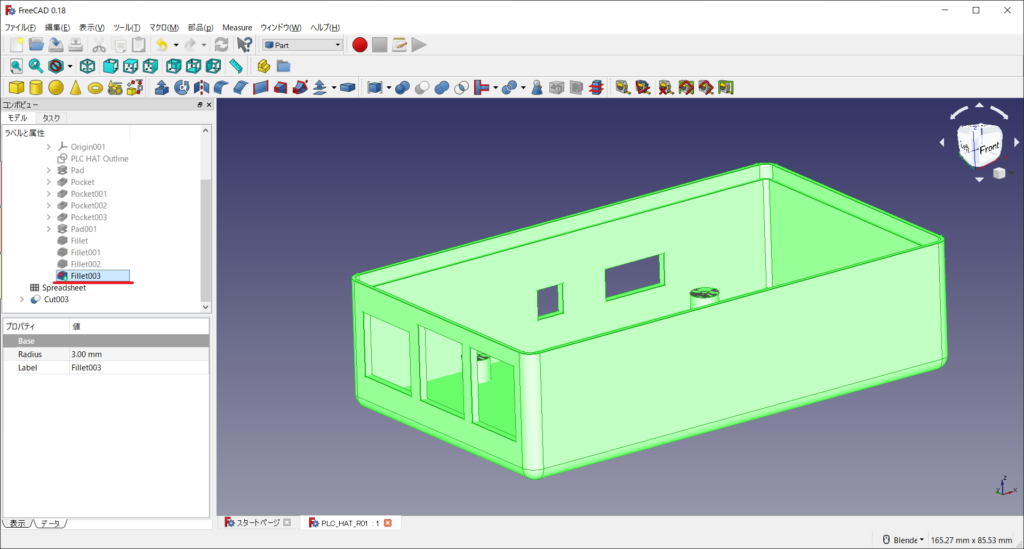Click the Fit All view magnifier icon
Screen dimensions: 1024x549
17,66
